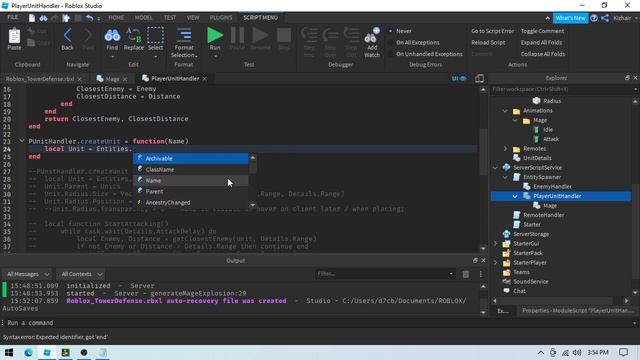The height and width of the screenshot is (360, 640).
Task: Navigate Back with the arrow icon
Action: 67,36
